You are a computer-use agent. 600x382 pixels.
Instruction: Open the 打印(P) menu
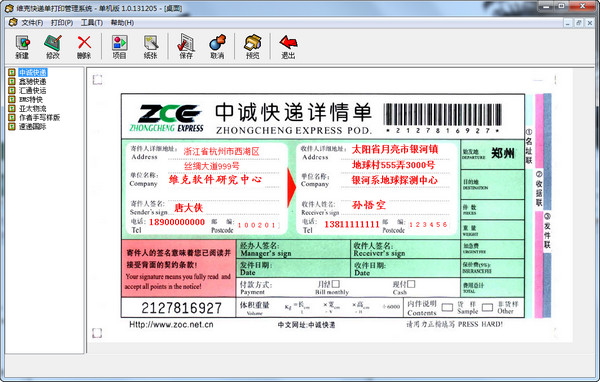click(62, 23)
